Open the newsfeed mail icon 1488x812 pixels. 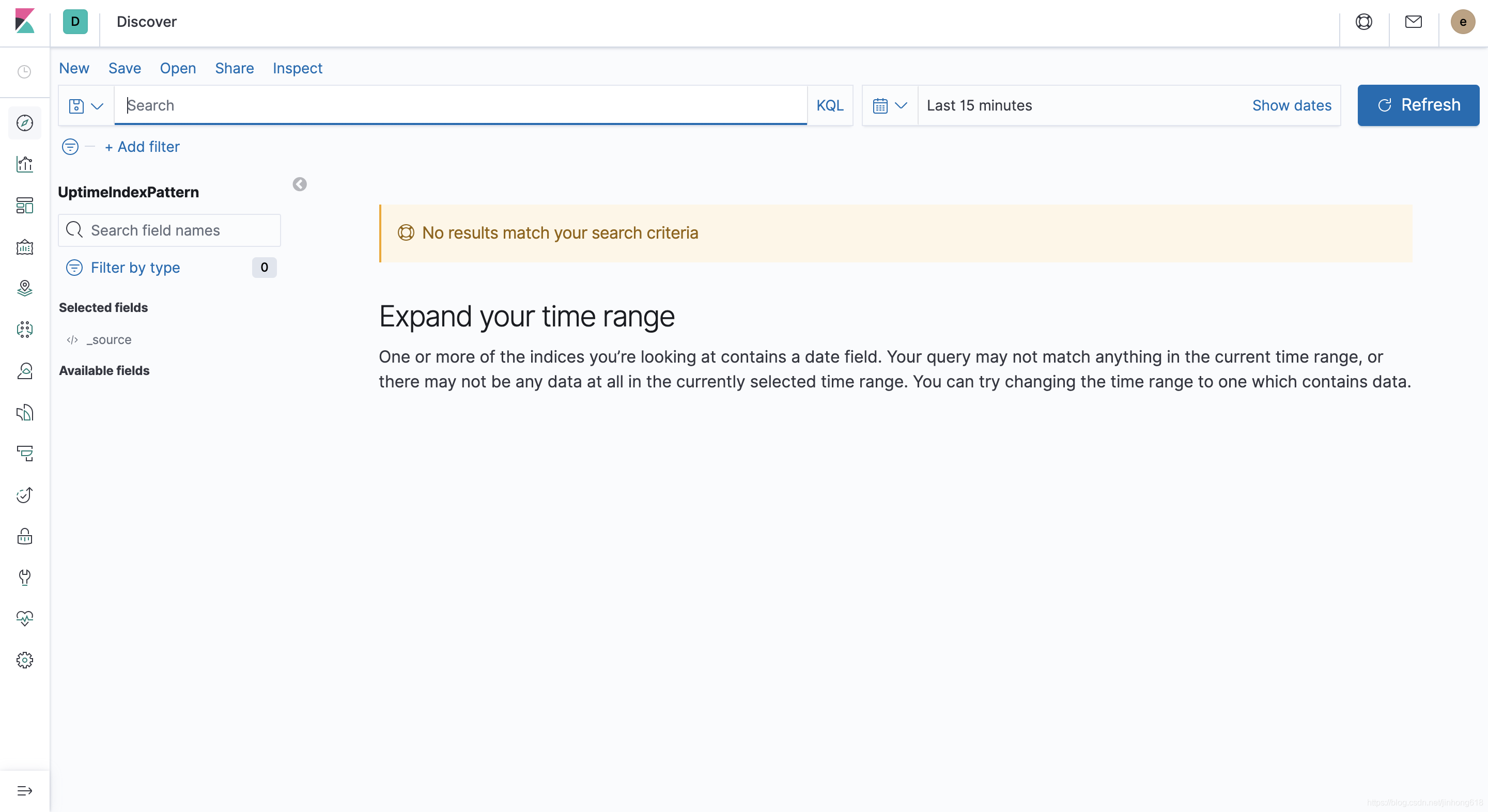(1413, 22)
